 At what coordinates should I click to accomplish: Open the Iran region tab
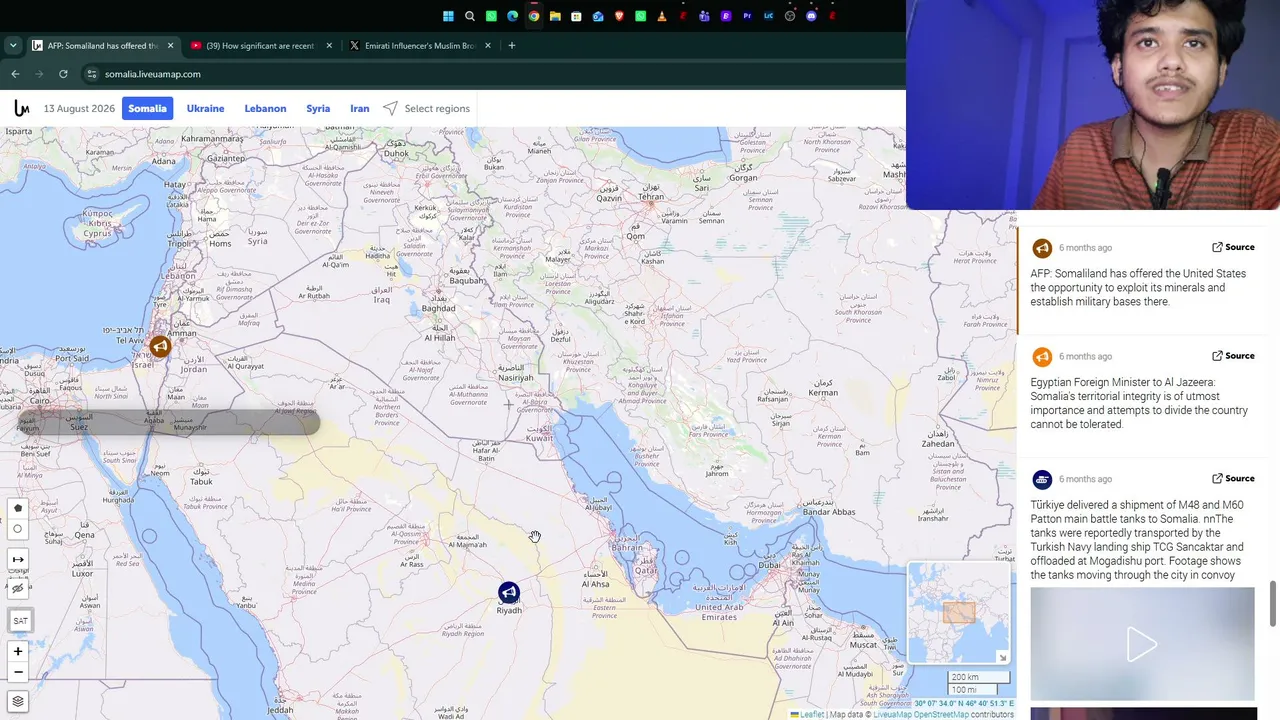(360, 108)
